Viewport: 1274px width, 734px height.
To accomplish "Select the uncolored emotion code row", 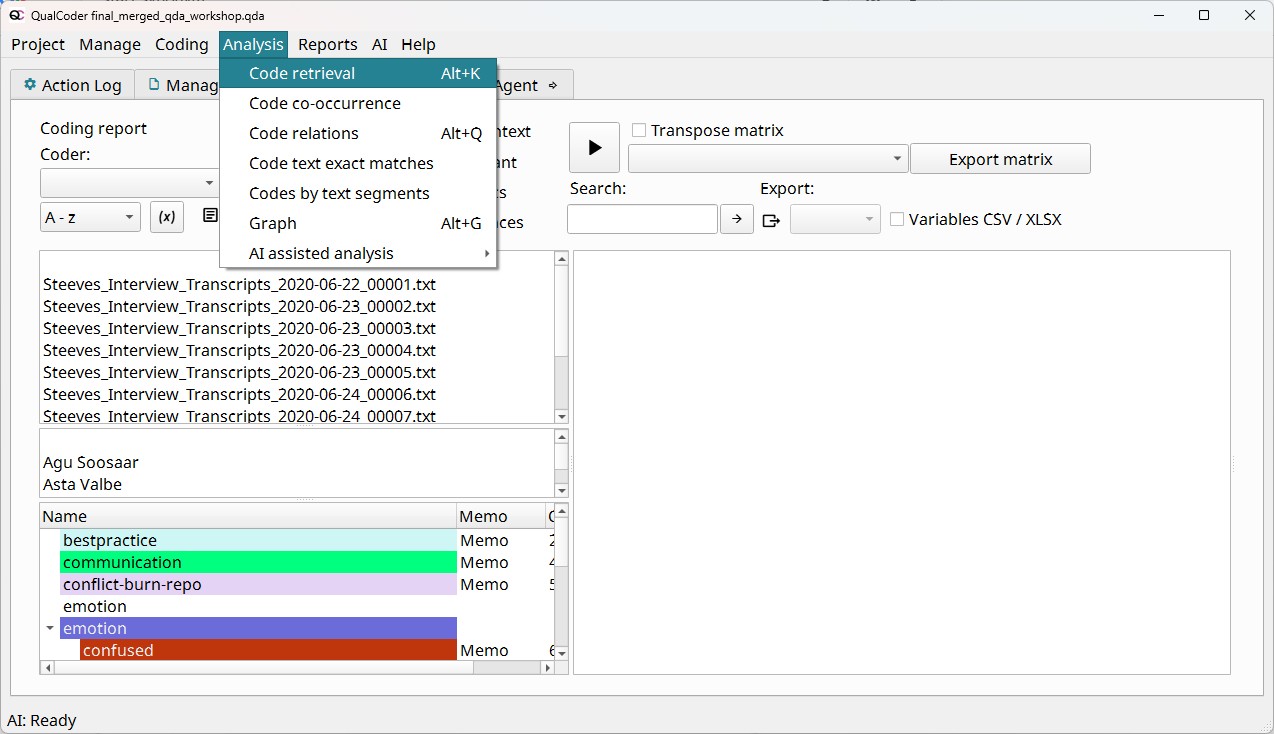I will click(258, 606).
